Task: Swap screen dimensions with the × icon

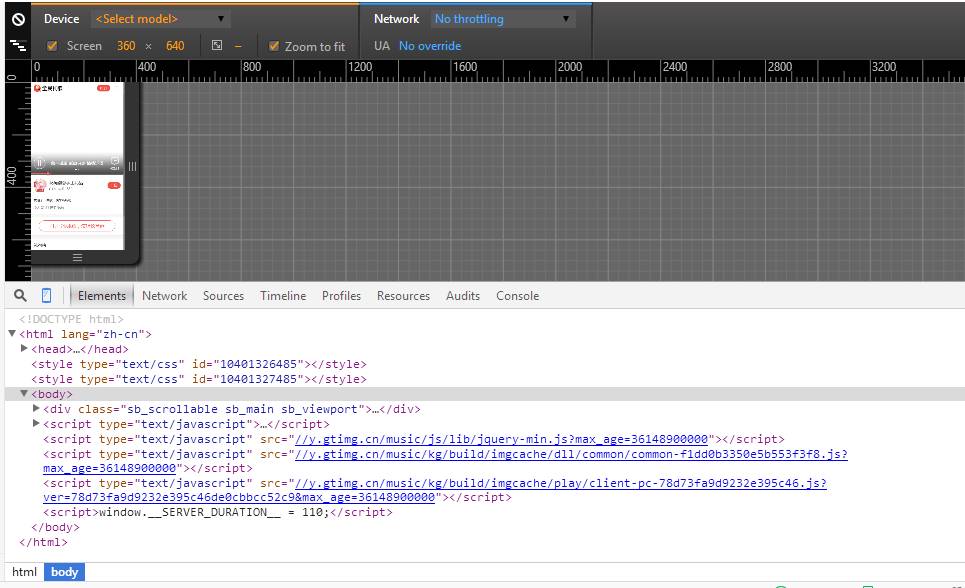Action: point(148,46)
